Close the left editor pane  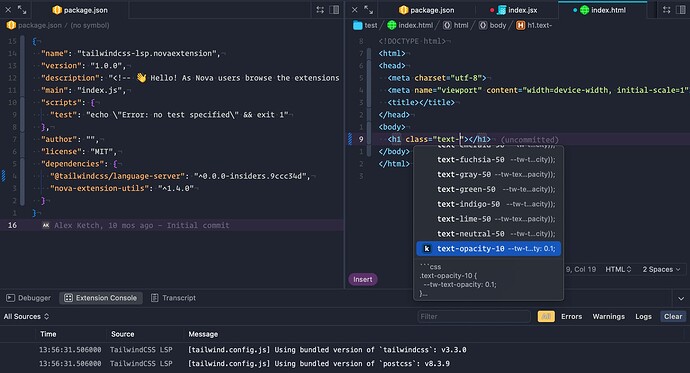click(x=8, y=9)
